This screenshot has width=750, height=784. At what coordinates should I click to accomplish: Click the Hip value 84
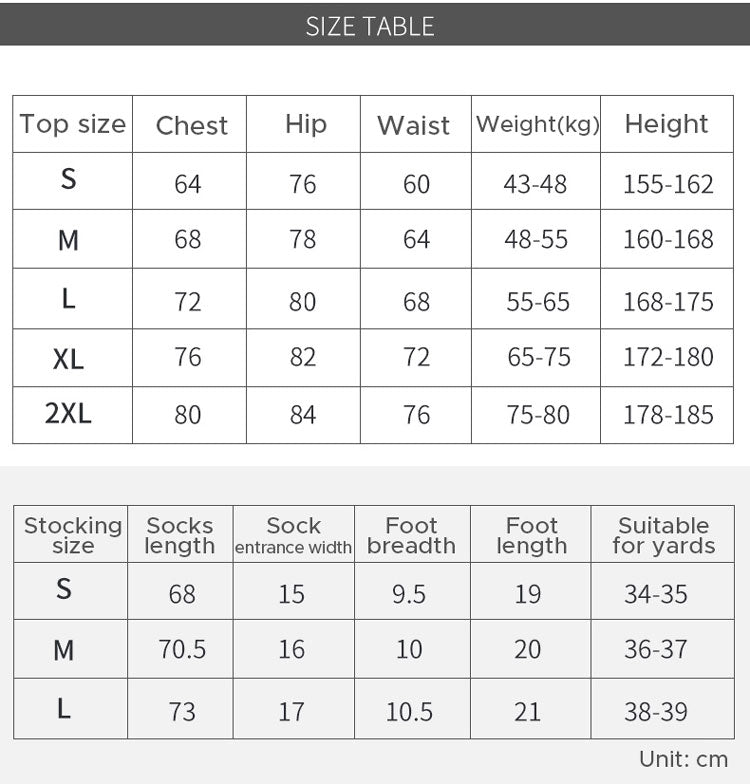coord(302,414)
